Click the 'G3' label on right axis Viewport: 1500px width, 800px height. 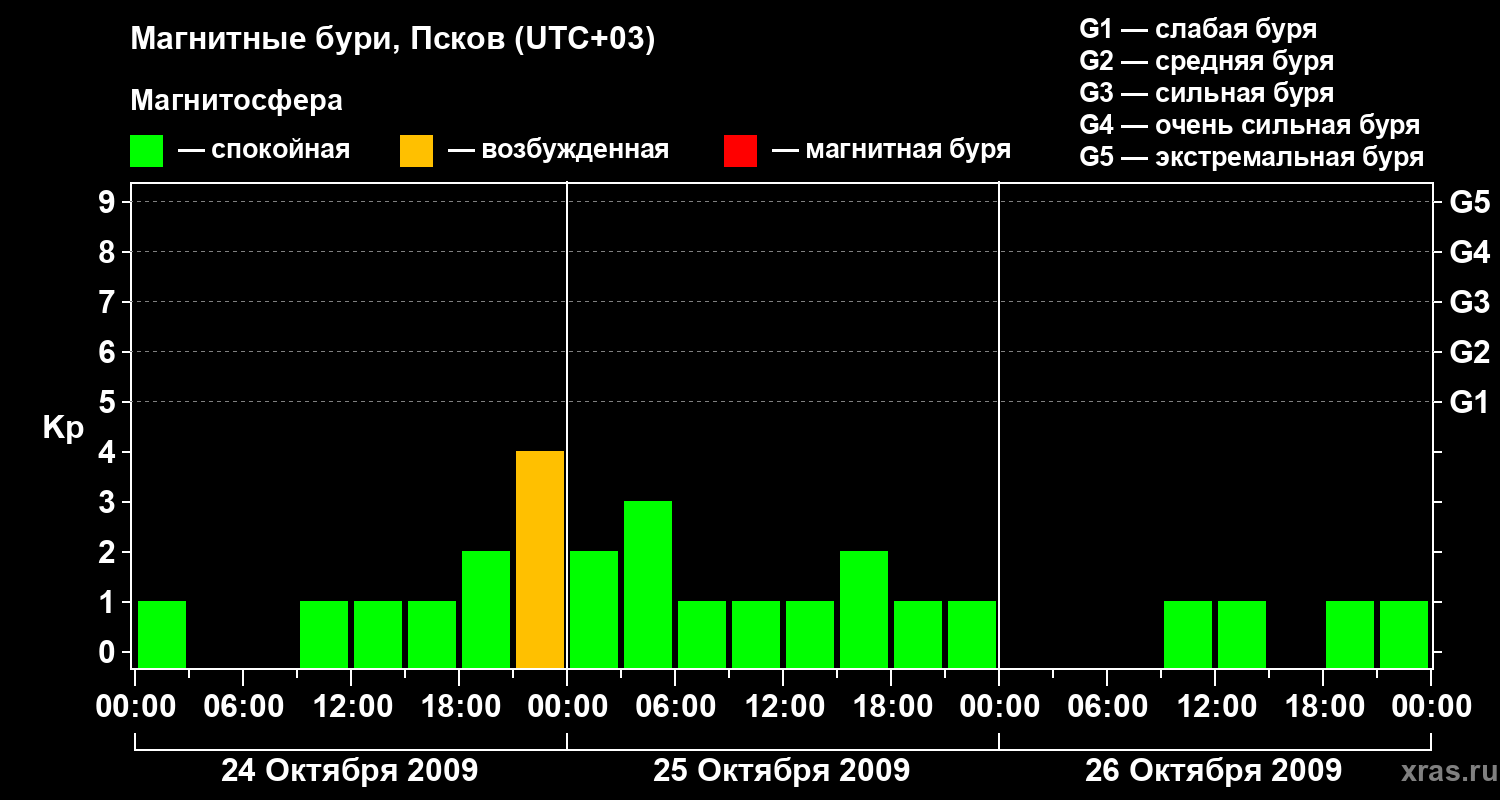[1469, 302]
